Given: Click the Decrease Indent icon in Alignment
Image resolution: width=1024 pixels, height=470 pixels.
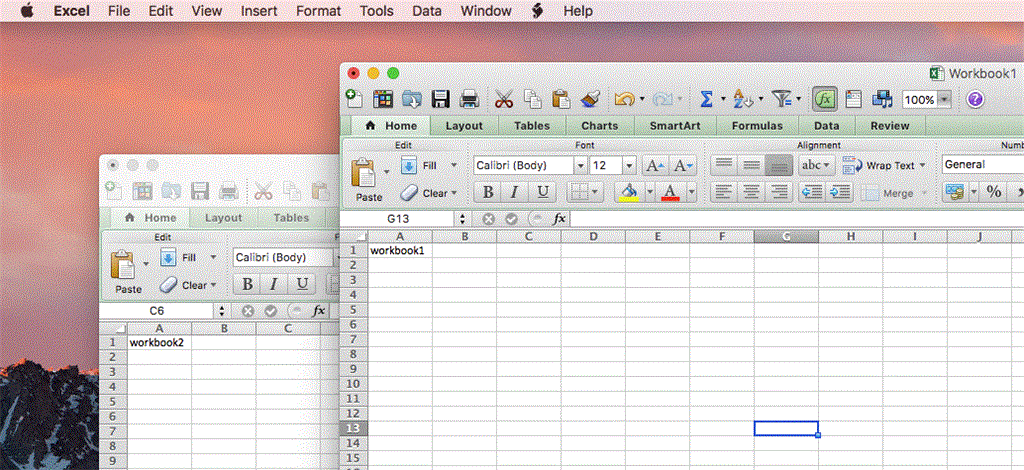Looking at the screenshot, I should click(x=812, y=193).
